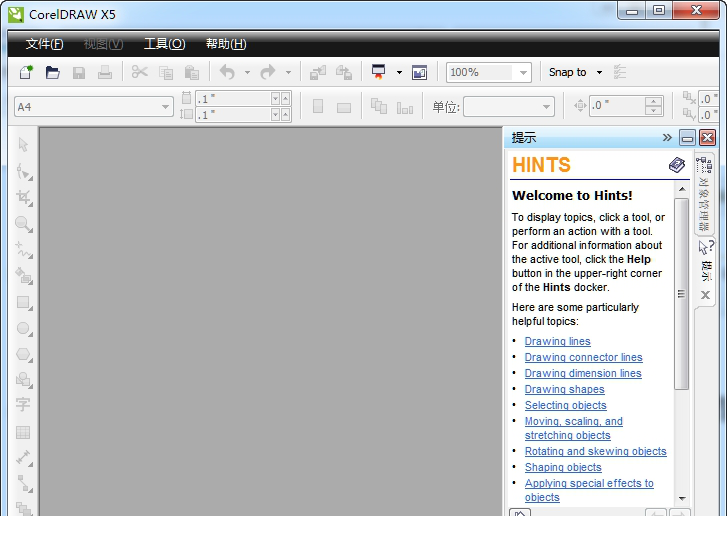Viewport: 727px width, 536px height.
Task: Open the Drawing connector lines link
Action: 583,357
